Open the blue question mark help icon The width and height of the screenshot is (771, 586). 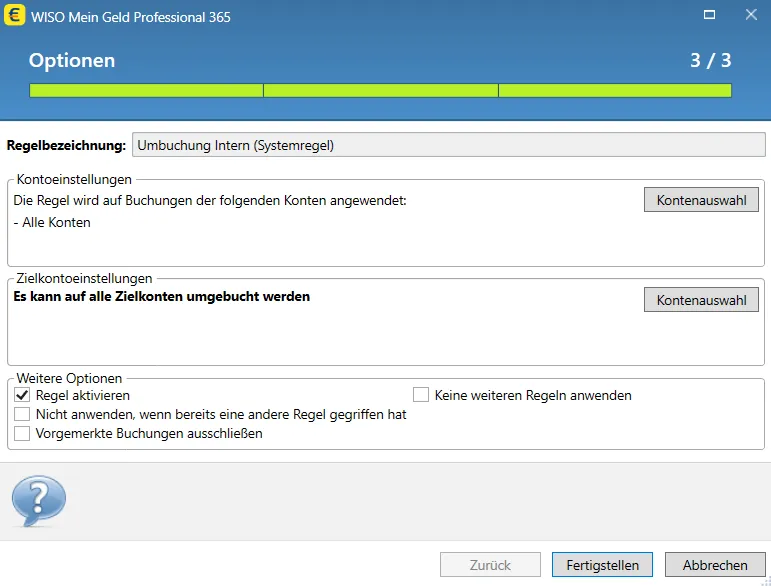[39, 501]
